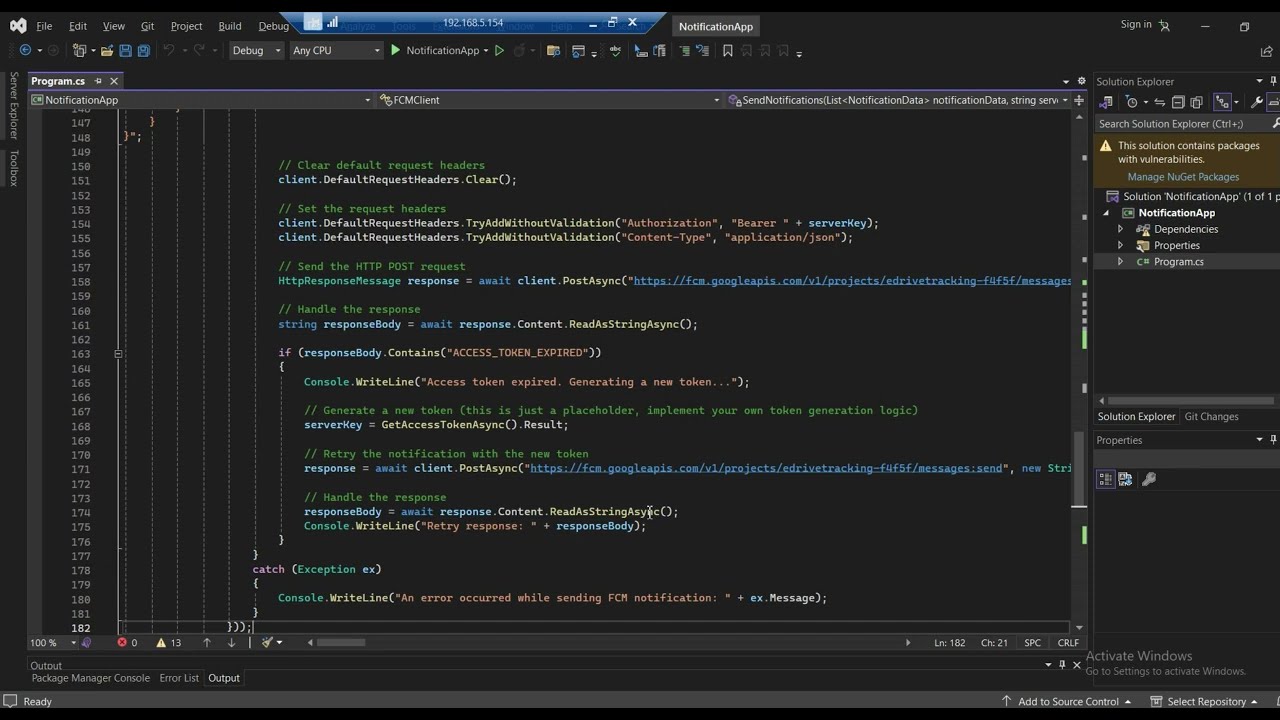Click the New Project icon in toolbar
Screen dimensions: 1280x720
tap(80, 50)
